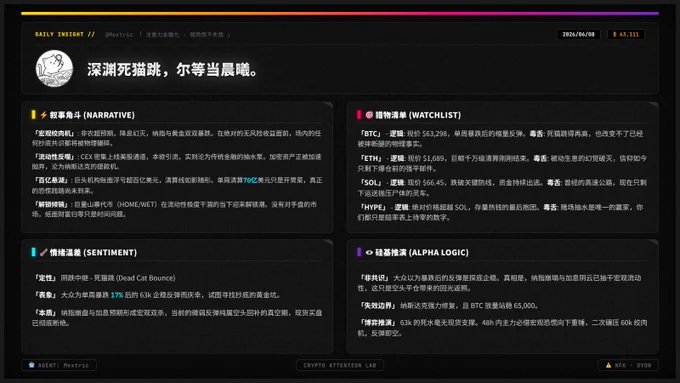Image resolution: width=680 pixels, height=383 pixels.
Task: Click the 「宏观绞肉机」 narrative label
Action: tap(54, 133)
